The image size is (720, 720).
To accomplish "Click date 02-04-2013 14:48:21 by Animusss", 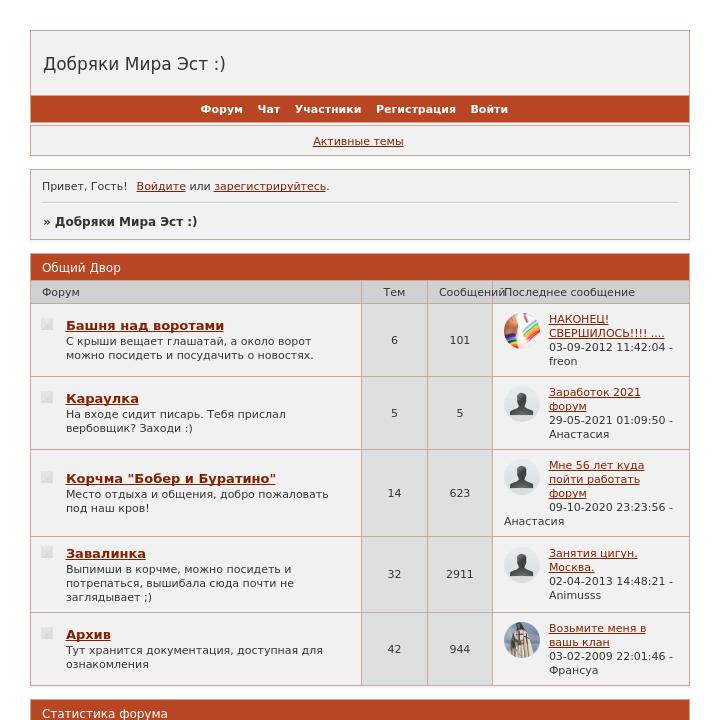I will pos(607,581).
